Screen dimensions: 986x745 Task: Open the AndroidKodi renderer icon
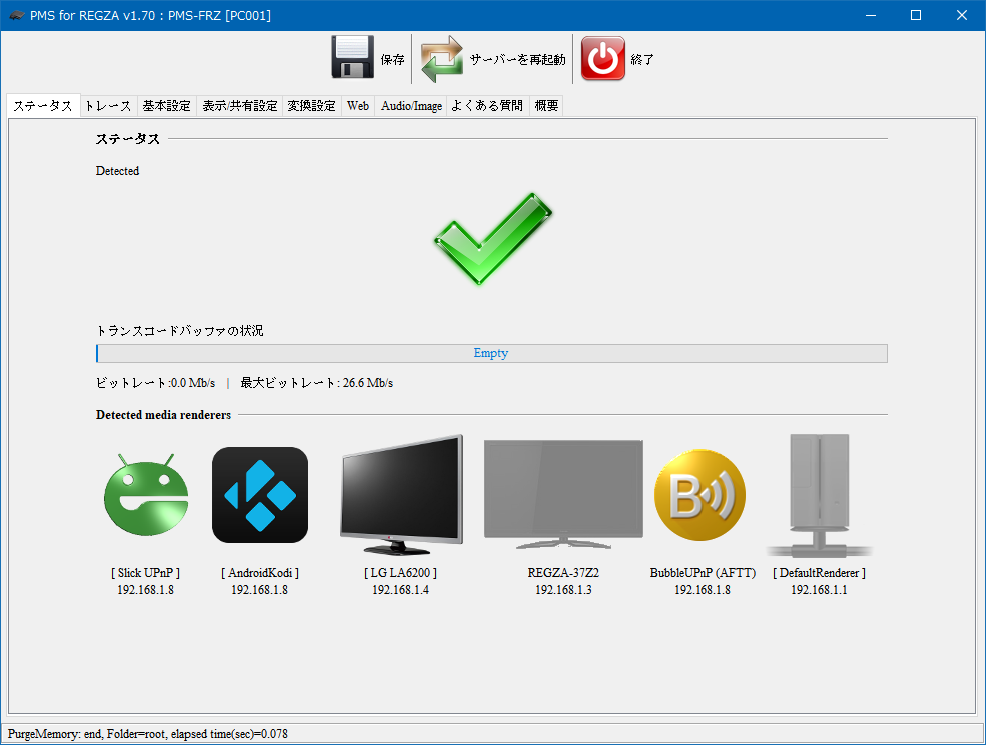(259, 495)
